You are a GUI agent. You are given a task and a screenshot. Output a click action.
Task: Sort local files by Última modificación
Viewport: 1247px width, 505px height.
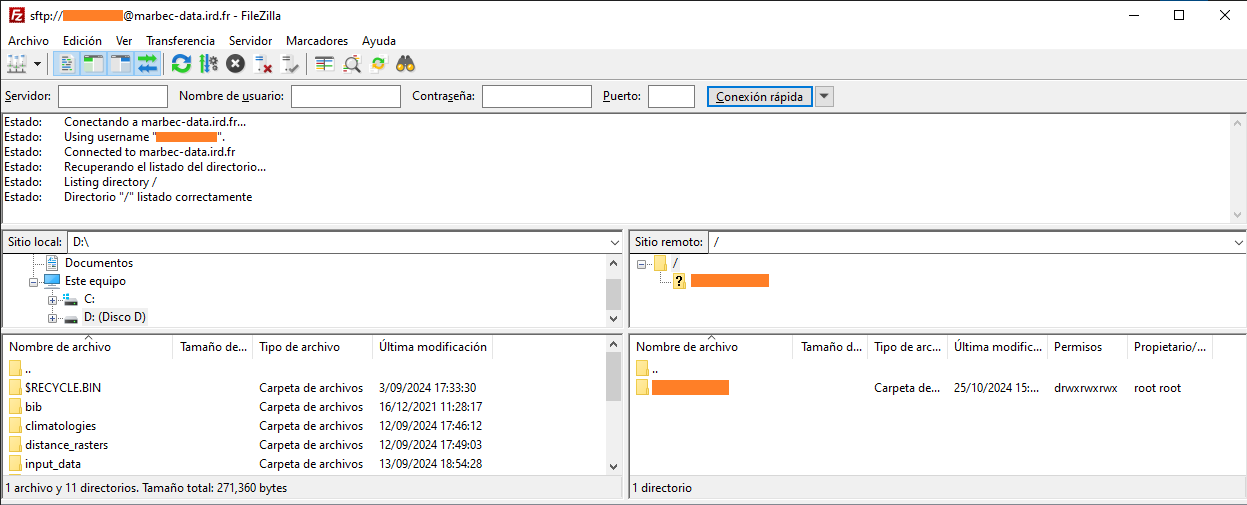pos(432,347)
